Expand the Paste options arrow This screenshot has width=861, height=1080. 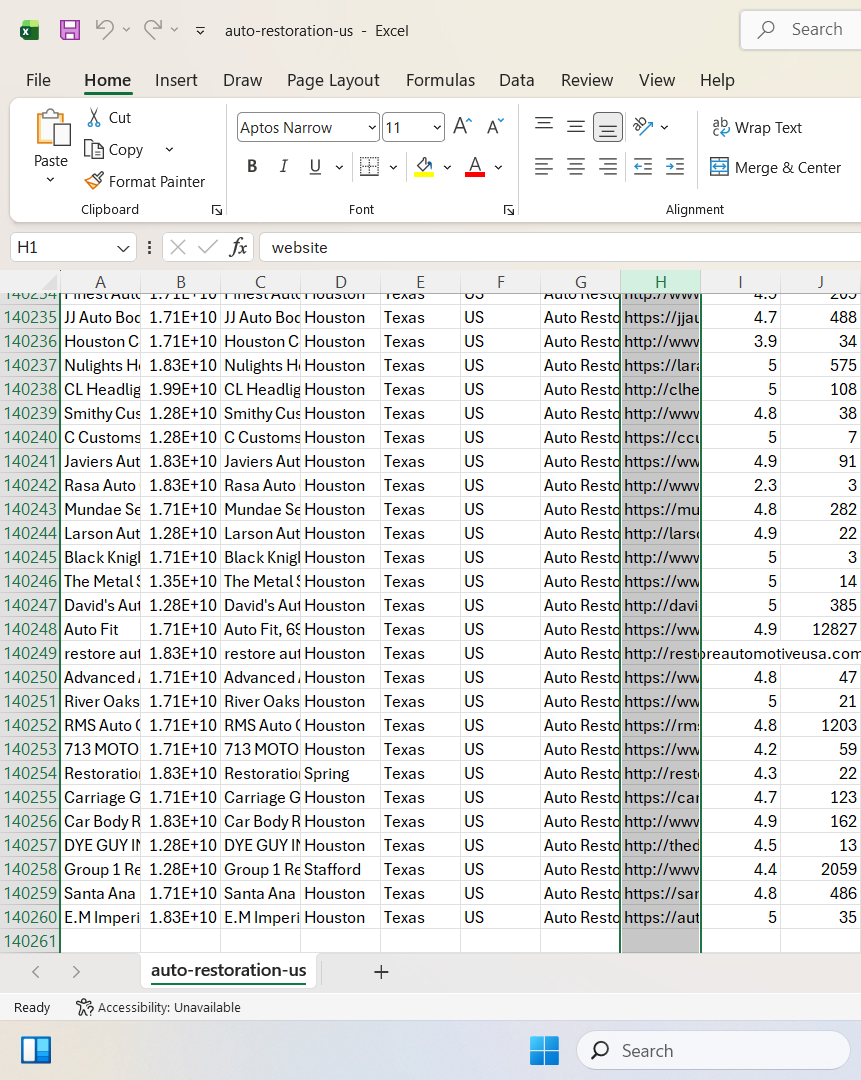[x=50, y=180]
